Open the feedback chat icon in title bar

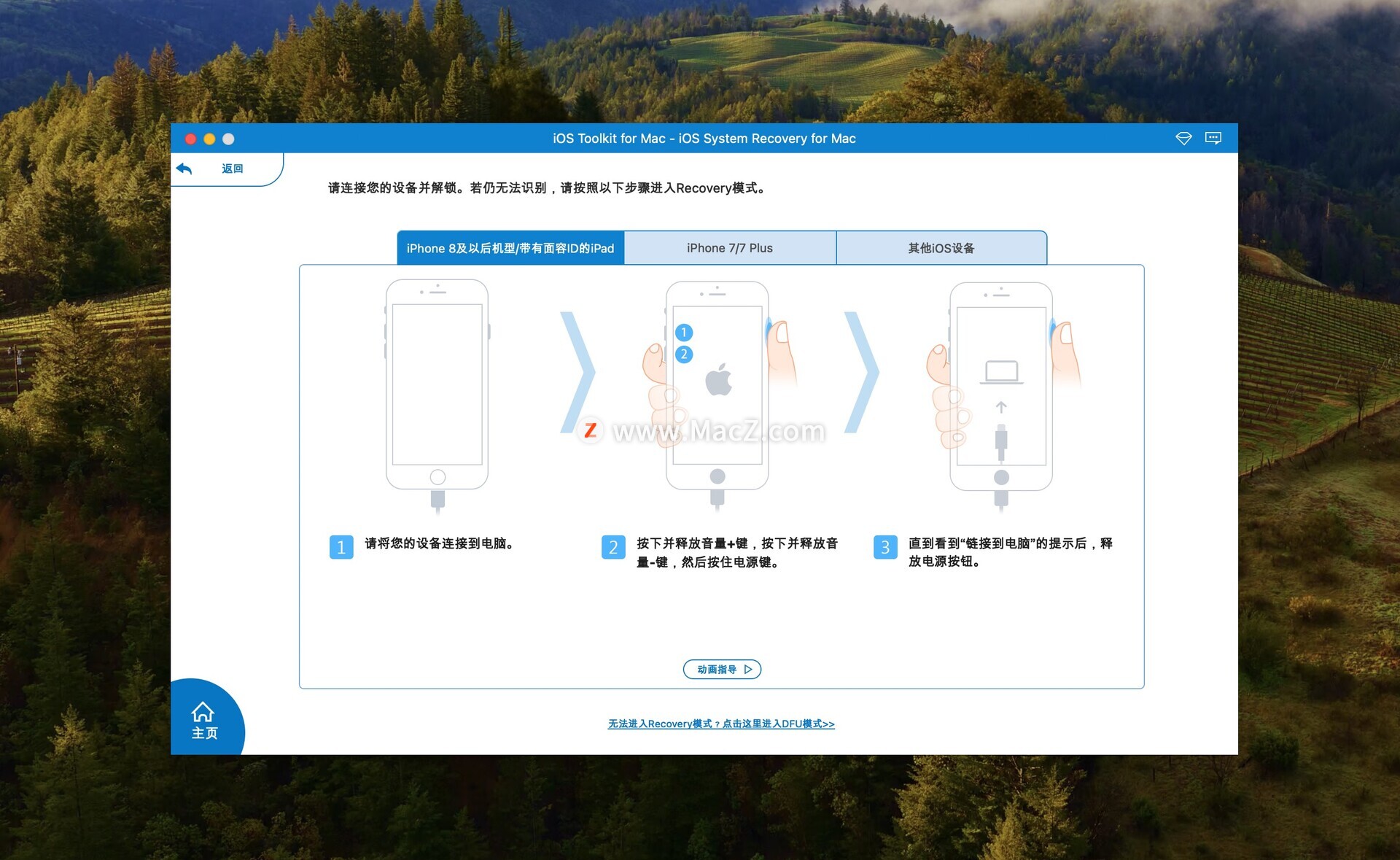pyautogui.click(x=1213, y=138)
